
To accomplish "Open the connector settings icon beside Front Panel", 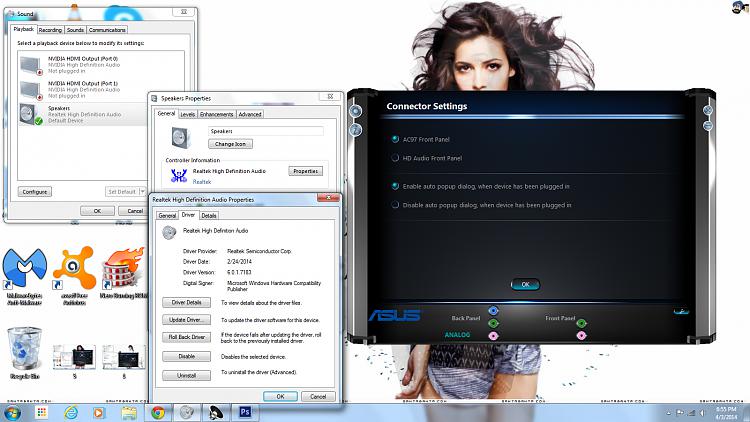I will [x=681, y=311].
